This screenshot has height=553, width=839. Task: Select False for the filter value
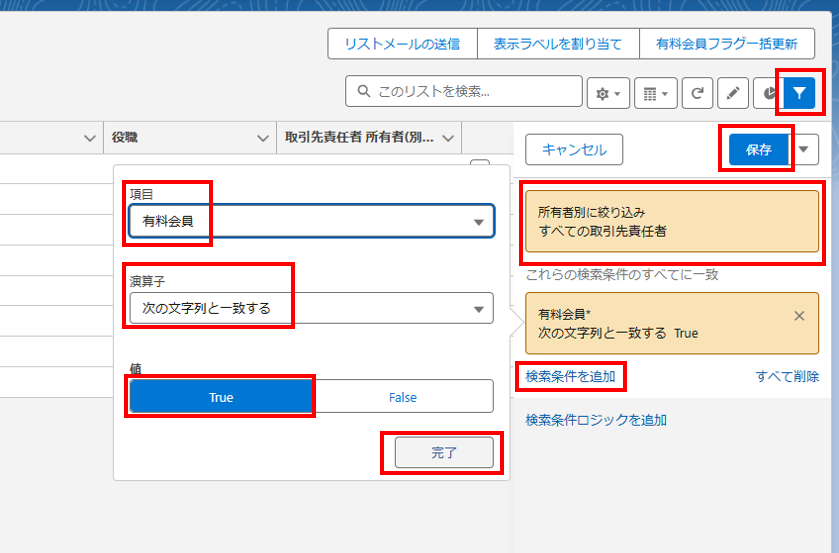[402, 397]
